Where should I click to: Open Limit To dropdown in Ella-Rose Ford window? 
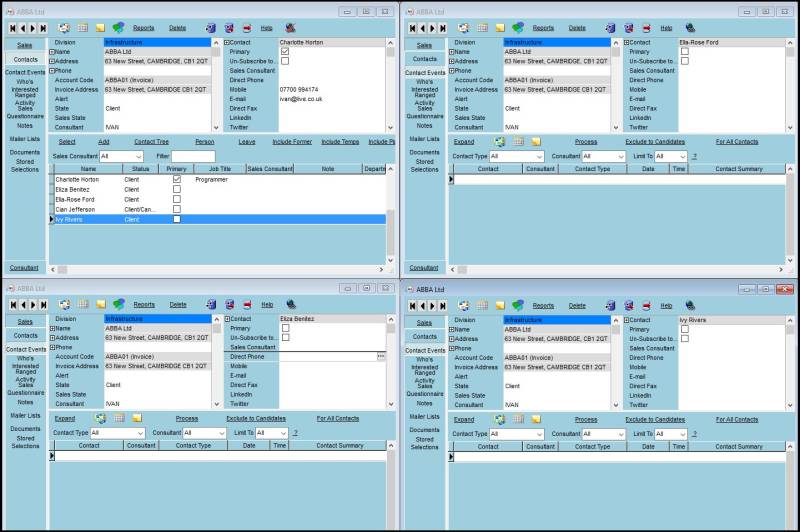(x=683, y=156)
